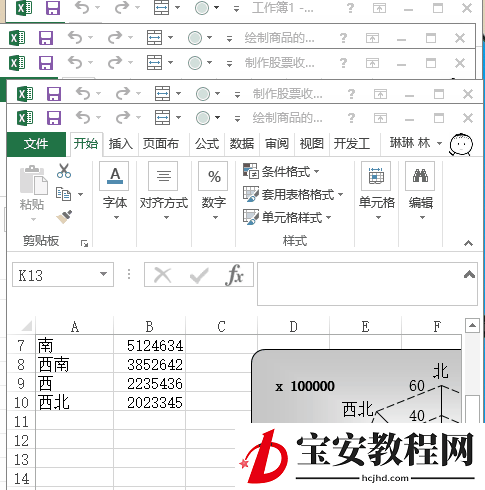The width and height of the screenshot is (485, 490).
Task: Save workbook in the front window
Action: 54,118
